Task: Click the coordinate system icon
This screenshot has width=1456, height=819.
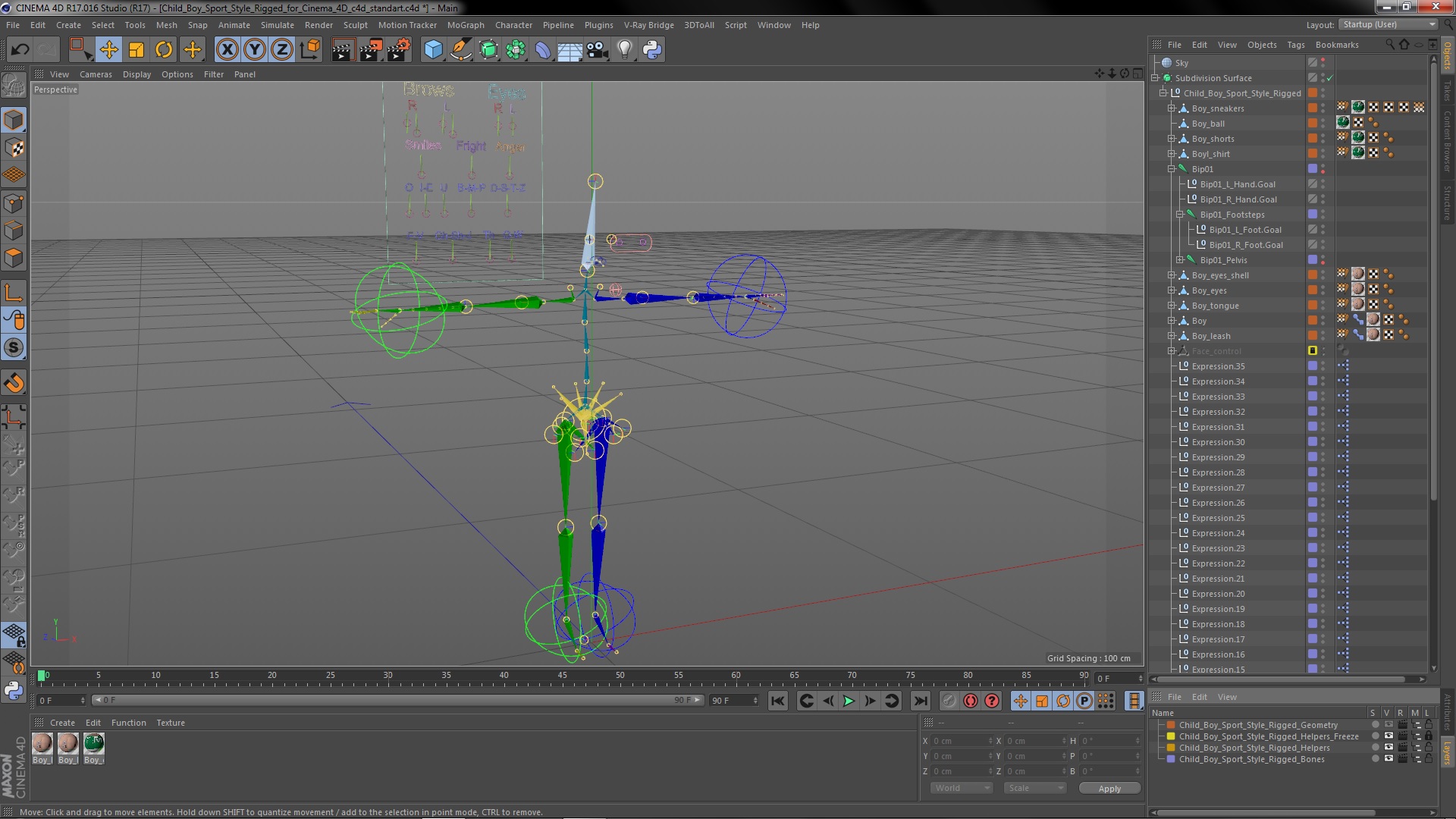Action: point(310,50)
